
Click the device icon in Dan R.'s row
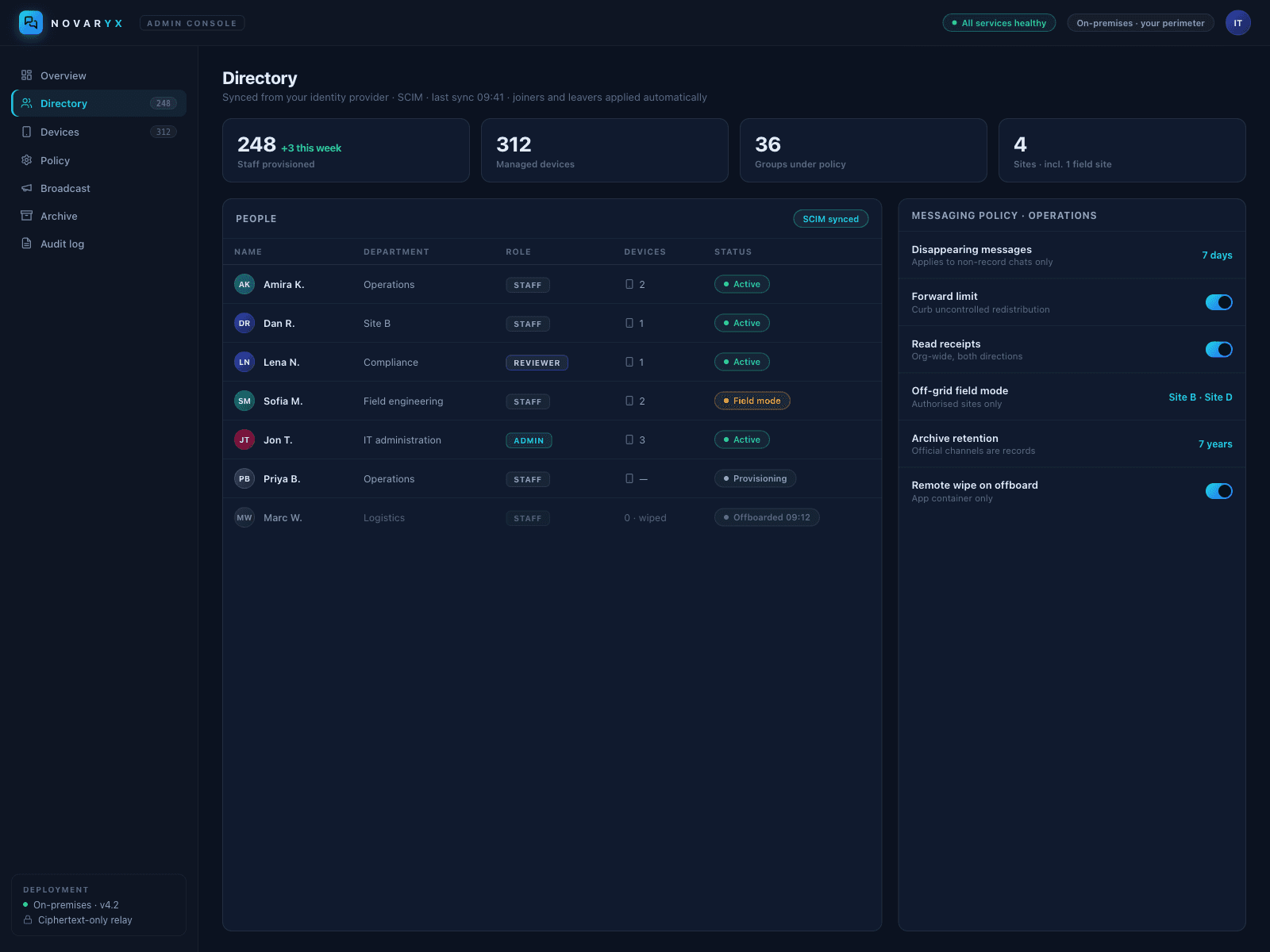[629, 323]
